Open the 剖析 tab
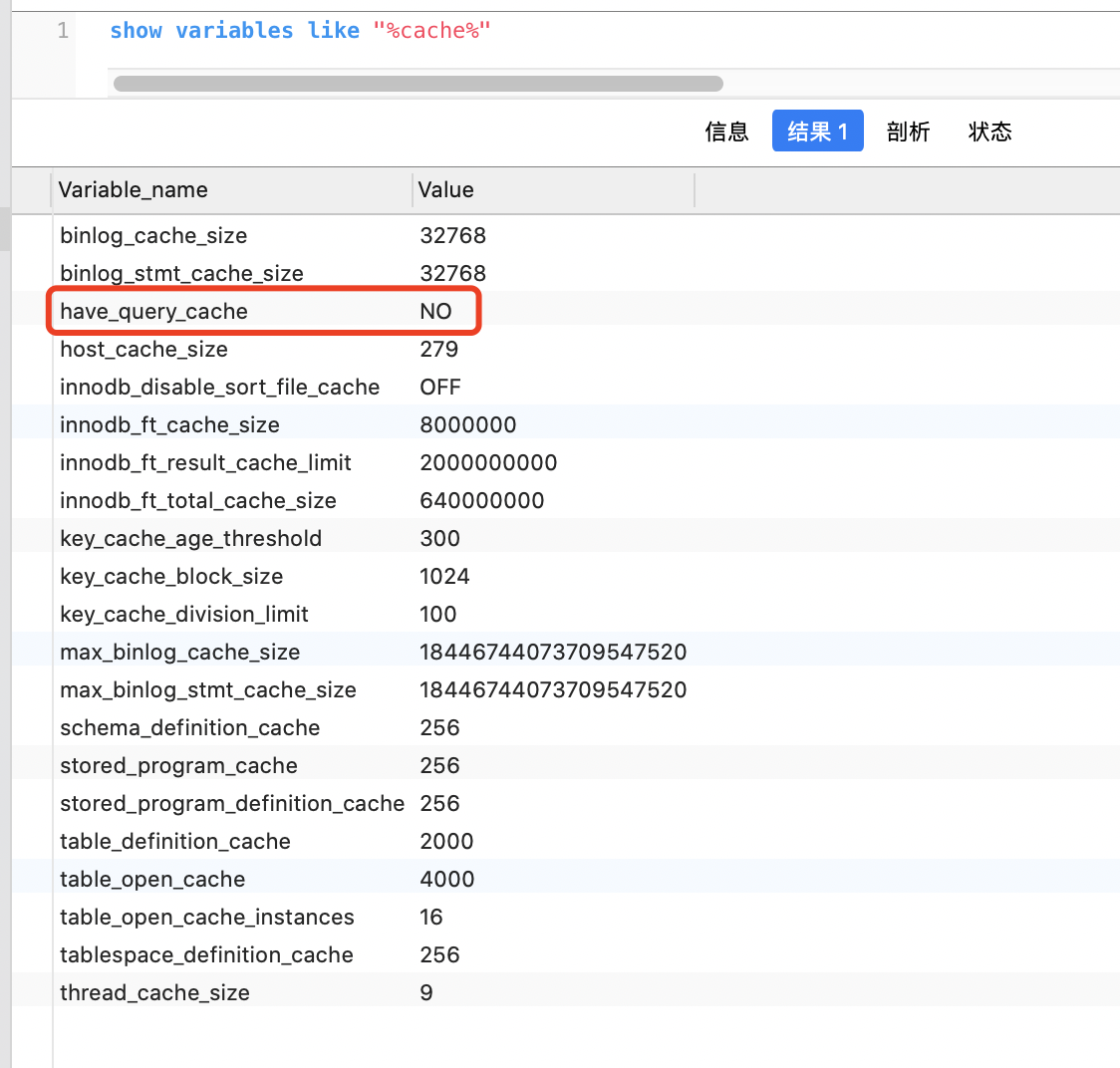Viewport: 1120px width, 1068px height. (908, 132)
